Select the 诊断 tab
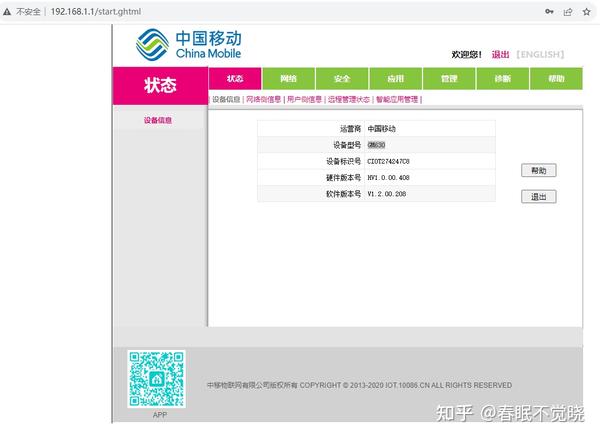The width and height of the screenshot is (600, 439). click(502, 78)
